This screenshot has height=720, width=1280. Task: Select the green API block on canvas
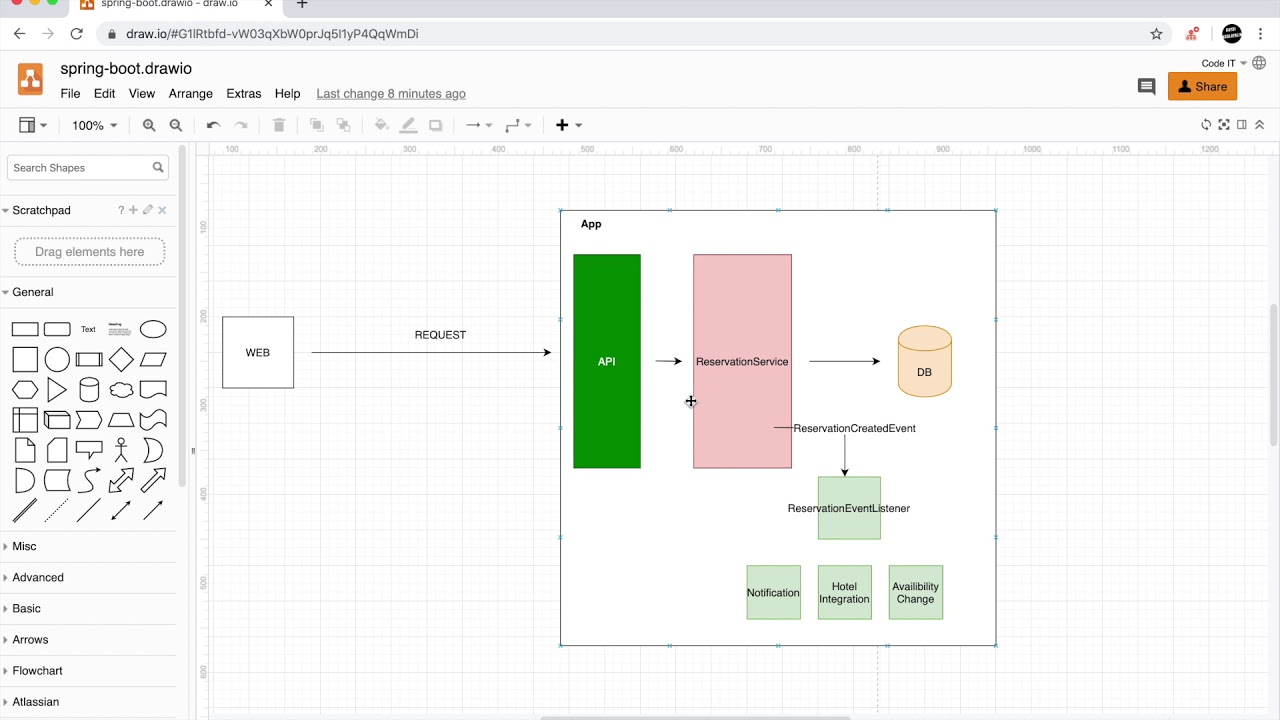[607, 361]
